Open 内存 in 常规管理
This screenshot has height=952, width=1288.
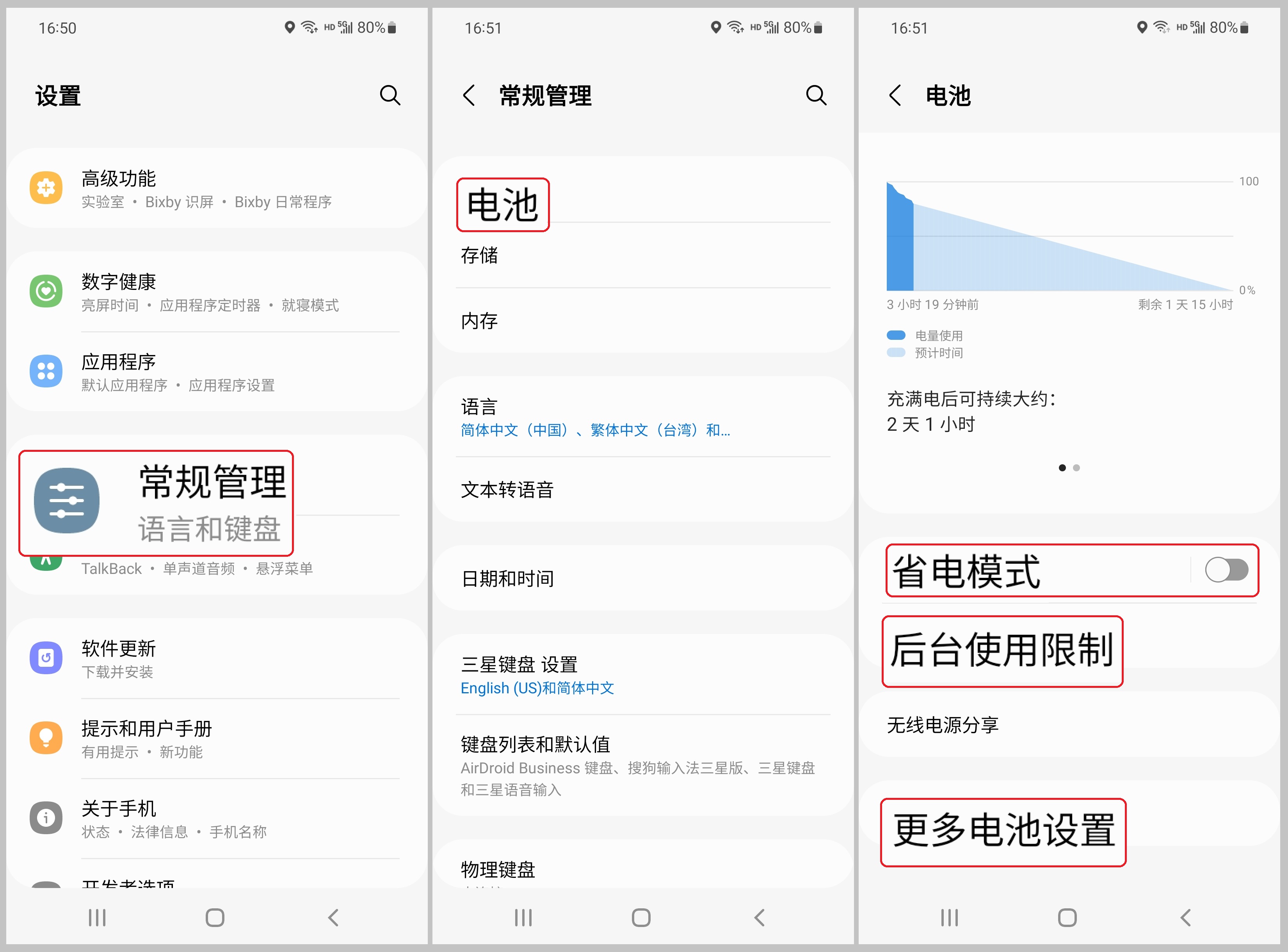[x=642, y=320]
